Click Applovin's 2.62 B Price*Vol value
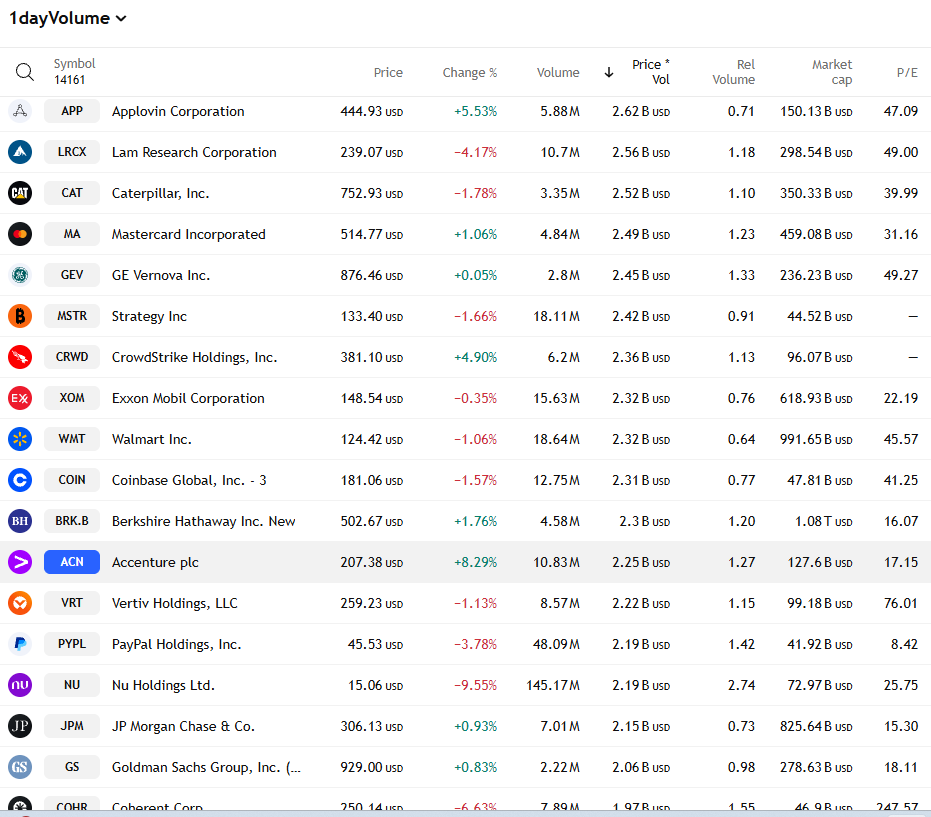Image resolution: width=931 pixels, height=817 pixels. click(641, 112)
